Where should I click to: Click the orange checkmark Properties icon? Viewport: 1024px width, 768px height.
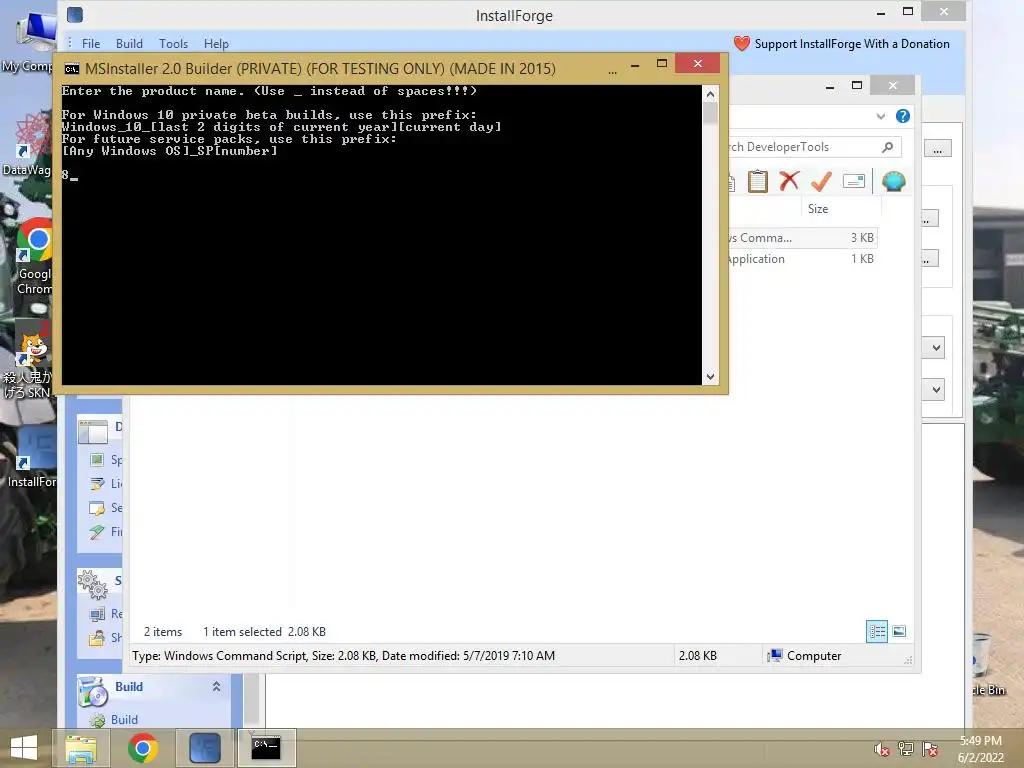(821, 181)
